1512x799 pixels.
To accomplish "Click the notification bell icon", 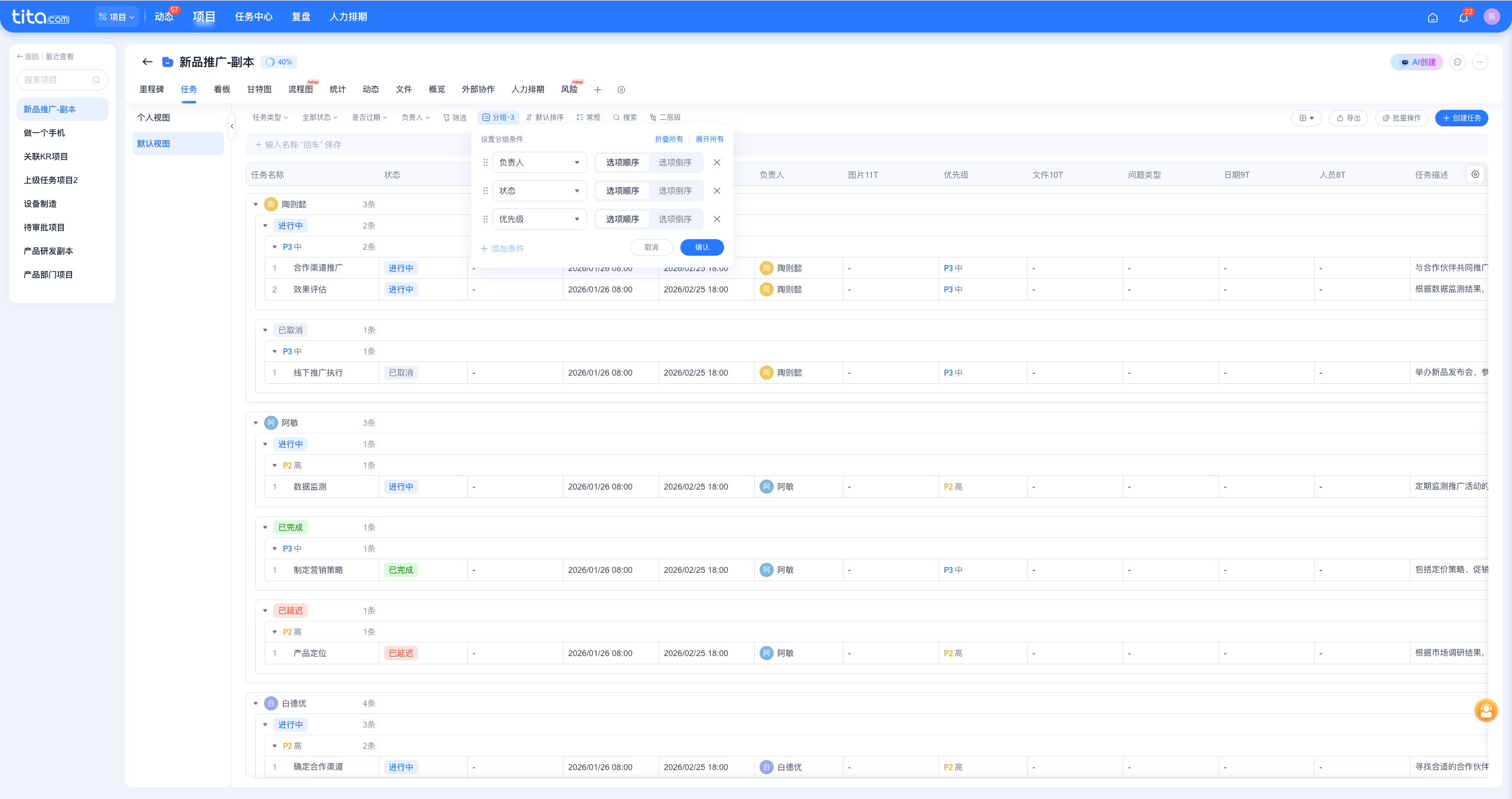I will point(1463,18).
